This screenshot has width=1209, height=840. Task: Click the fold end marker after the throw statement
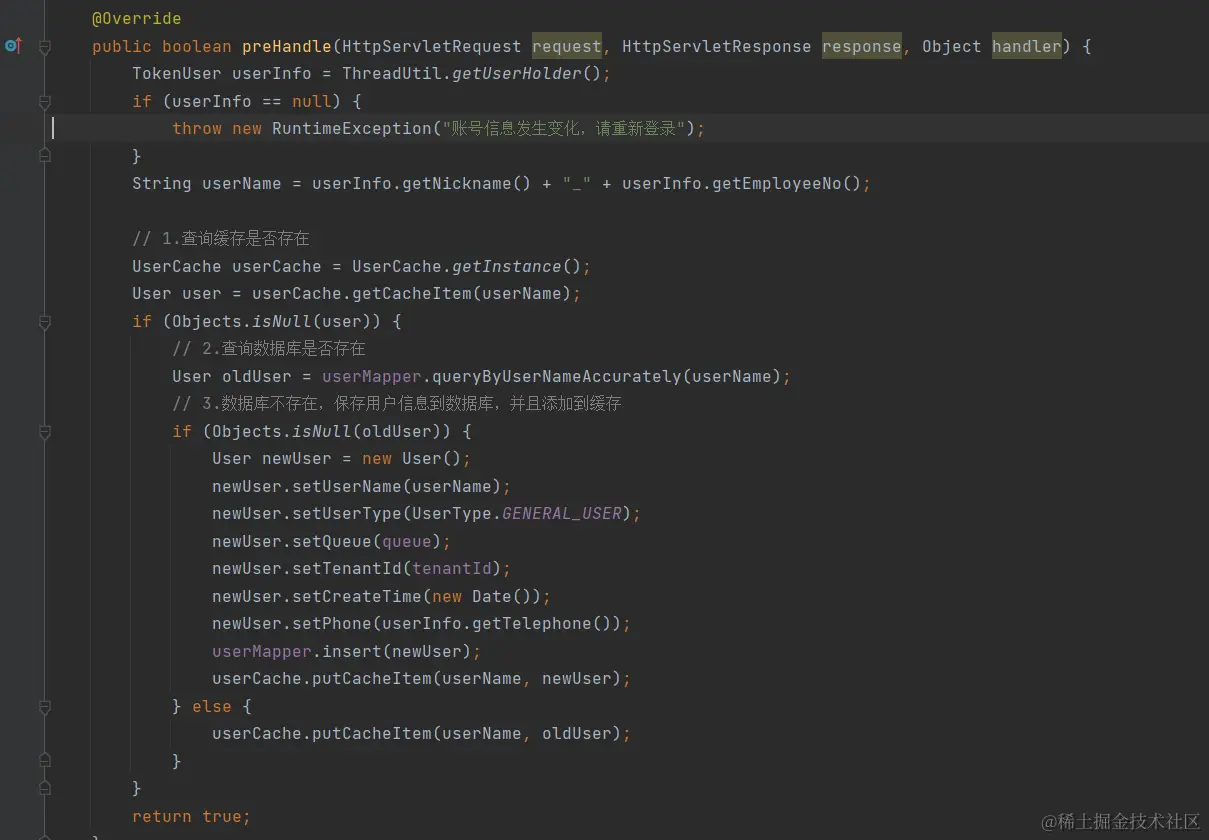(44, 156)
